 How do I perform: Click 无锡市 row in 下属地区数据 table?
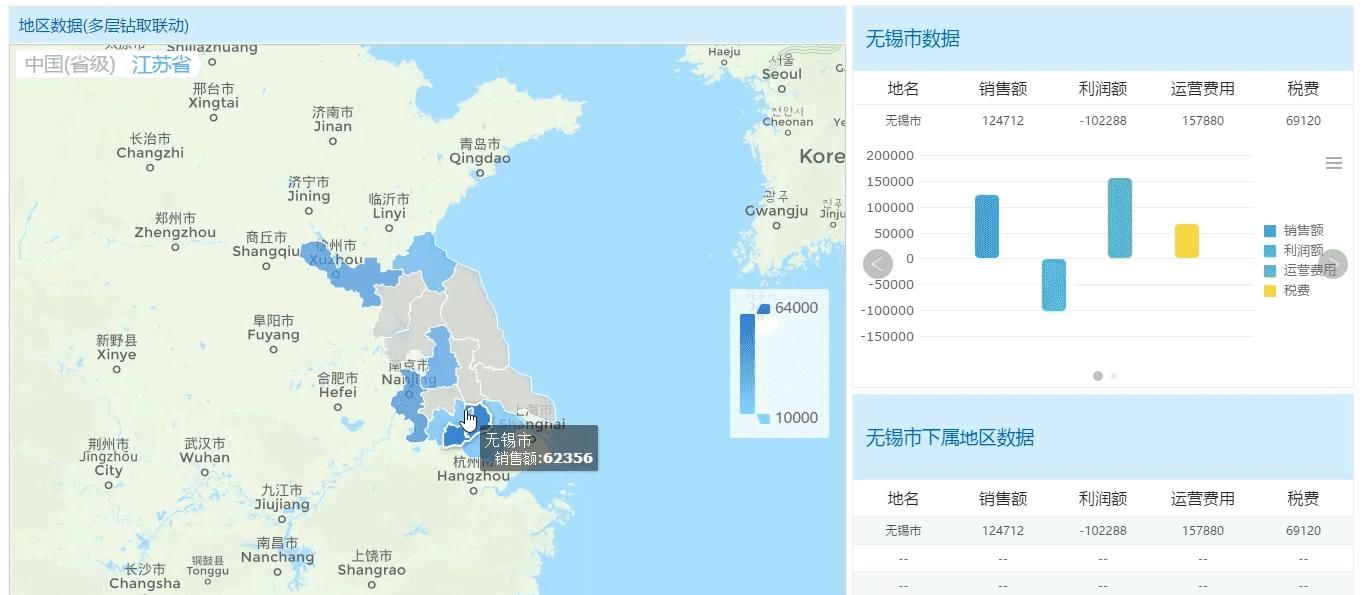point(1103,531)
